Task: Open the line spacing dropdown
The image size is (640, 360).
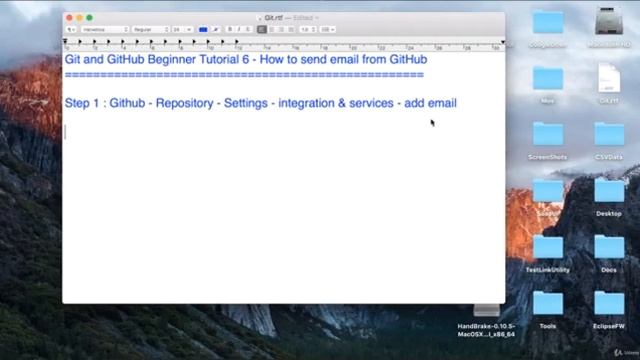Action: [308, 29]
